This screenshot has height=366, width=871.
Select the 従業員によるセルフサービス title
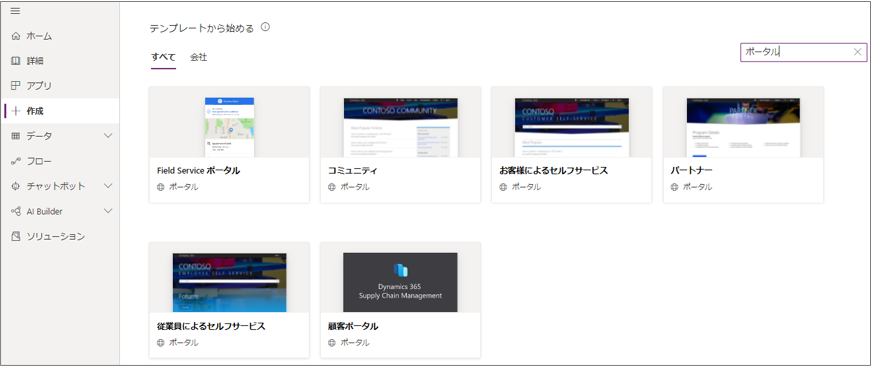pyautogui.click(x=211, y=326)
